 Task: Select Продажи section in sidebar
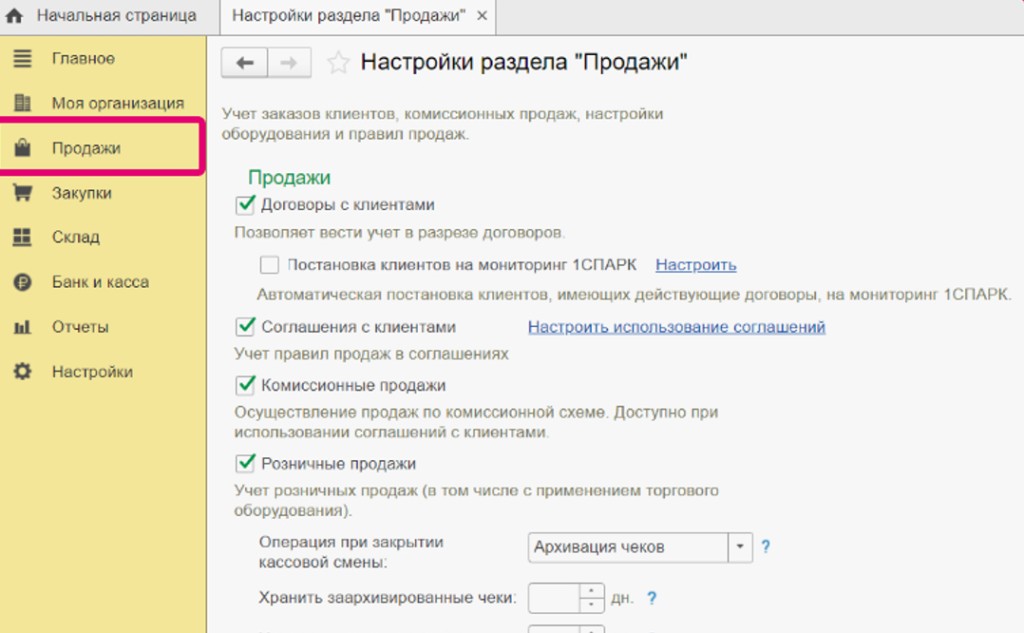(86, 148)
